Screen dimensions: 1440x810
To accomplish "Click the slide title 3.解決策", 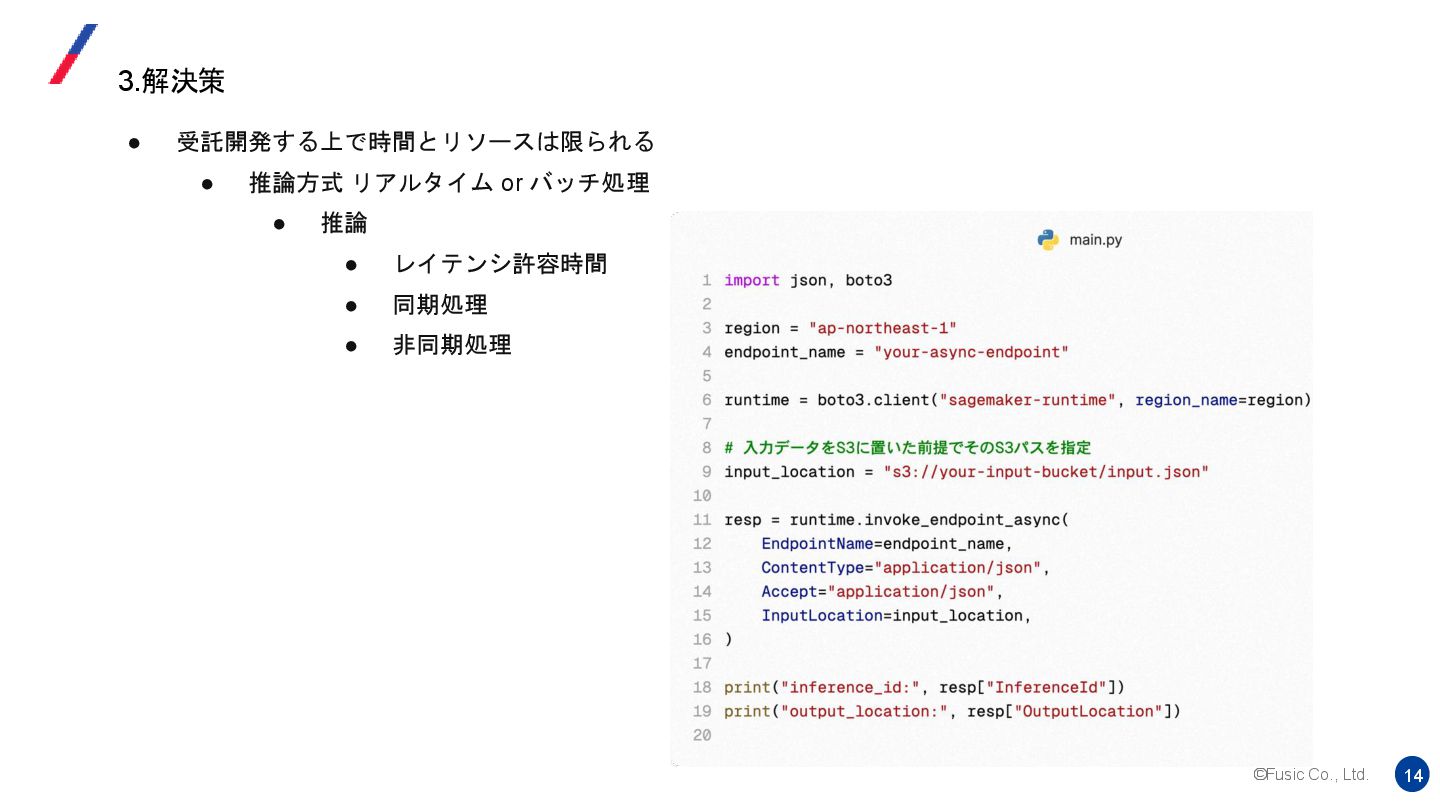I will pyautogui.click(x=171, y=82).
